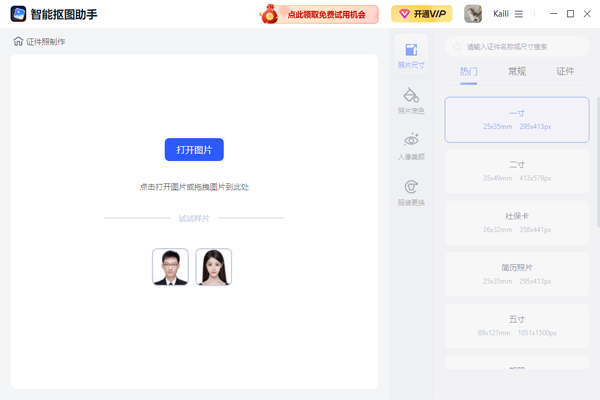This screenshot has height=400, width=600.
Task: Click the 打开图片 button
Action: (194, 149)
